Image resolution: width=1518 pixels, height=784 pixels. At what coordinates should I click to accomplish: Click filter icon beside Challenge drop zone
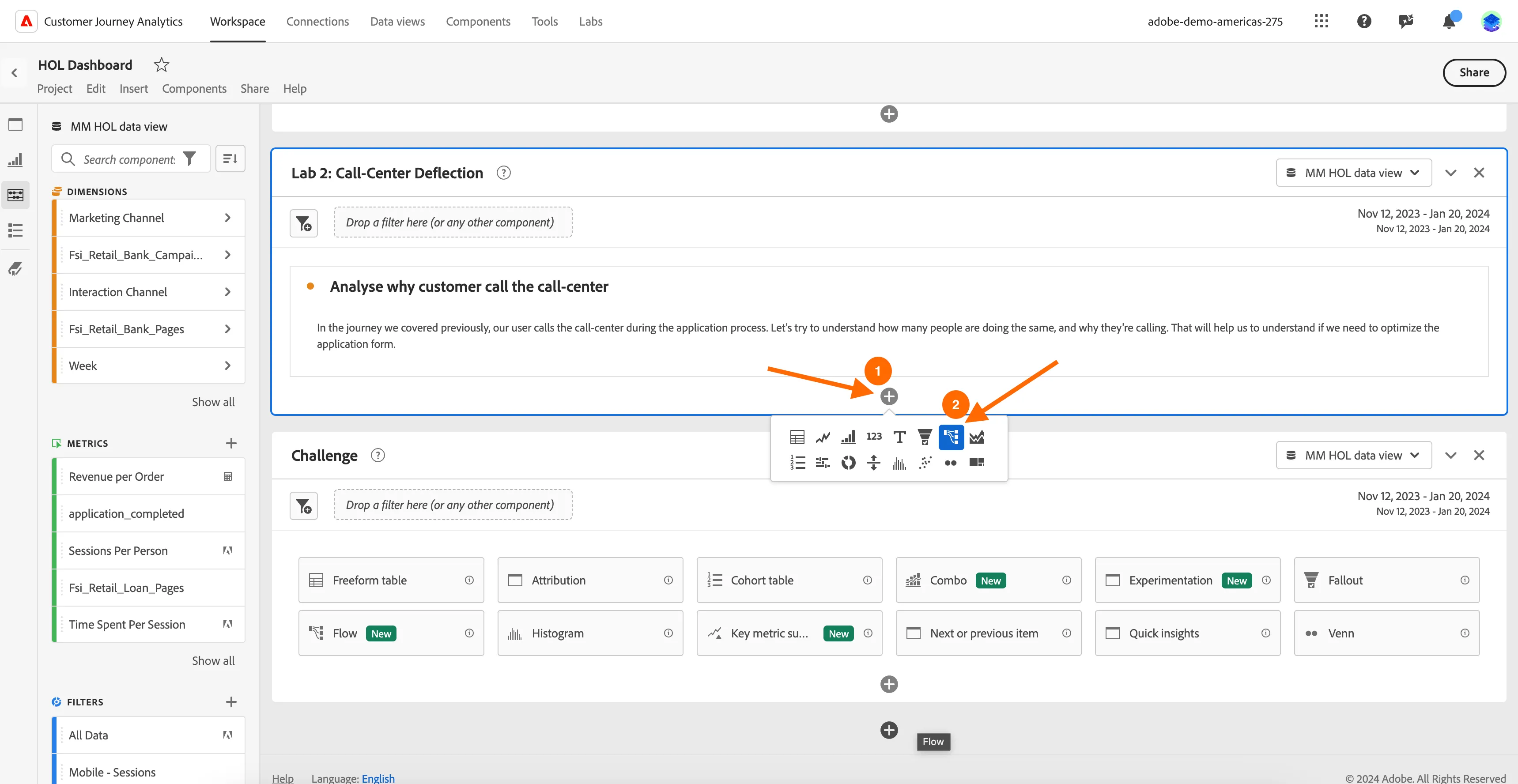[x=303, y=506]
